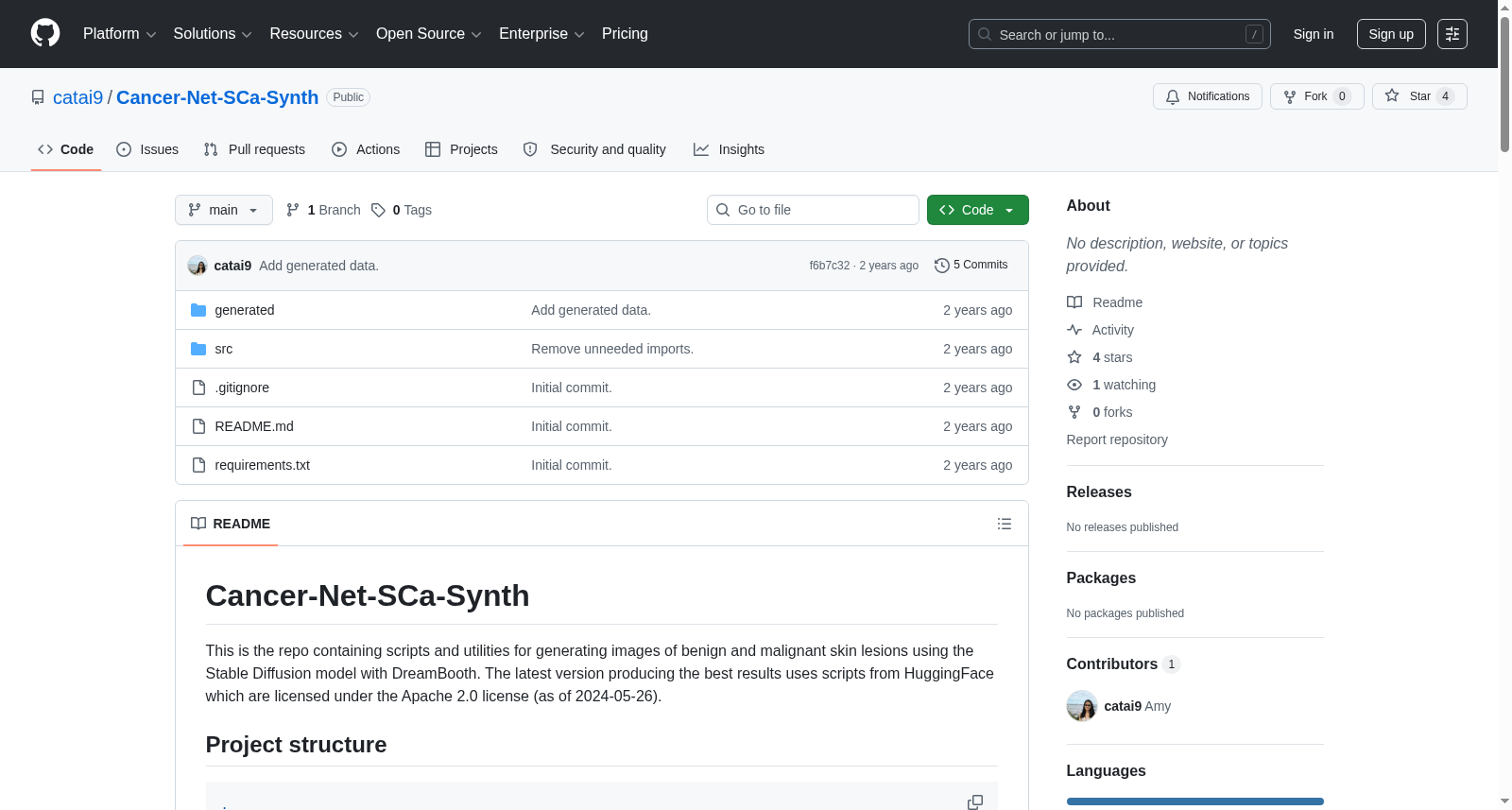The image size is (1512, 810).
Task: Click the requirements.txt file icon
Action: tap(198, 465)
